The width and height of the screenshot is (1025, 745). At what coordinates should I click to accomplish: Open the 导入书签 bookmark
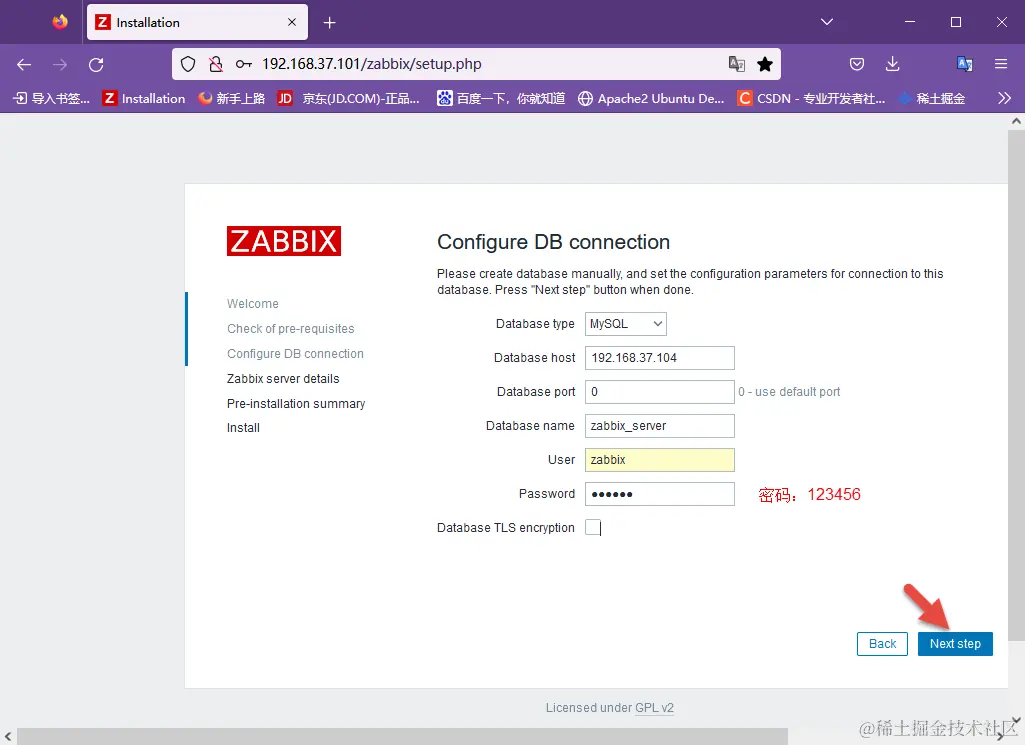point(52,99)
